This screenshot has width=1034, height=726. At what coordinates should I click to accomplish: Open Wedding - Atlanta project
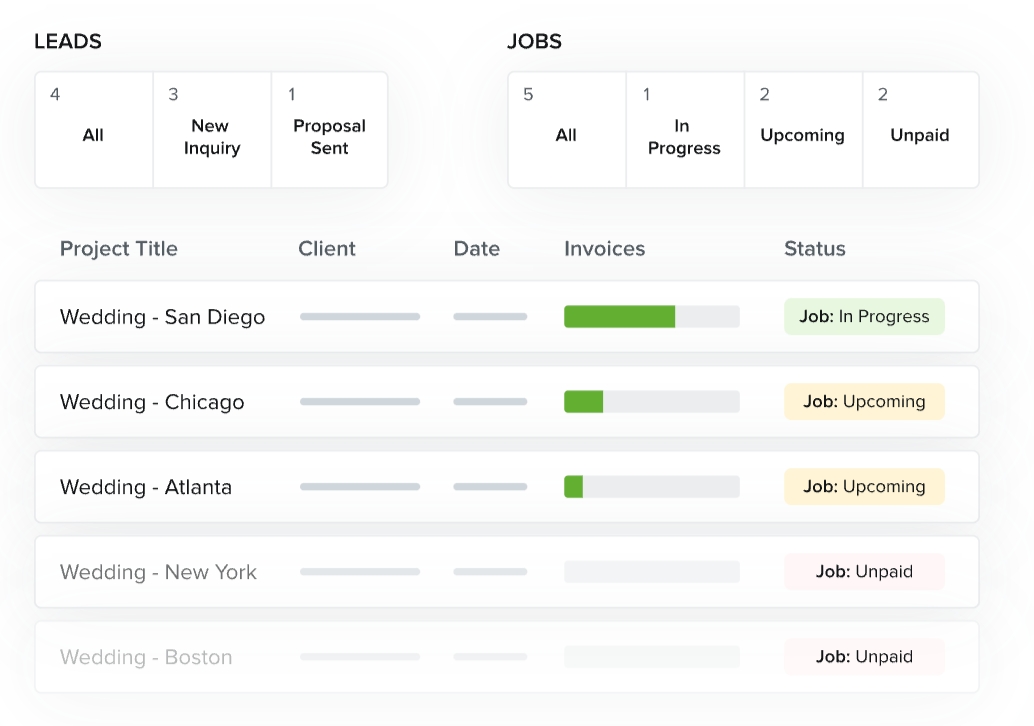coord(146,487)
